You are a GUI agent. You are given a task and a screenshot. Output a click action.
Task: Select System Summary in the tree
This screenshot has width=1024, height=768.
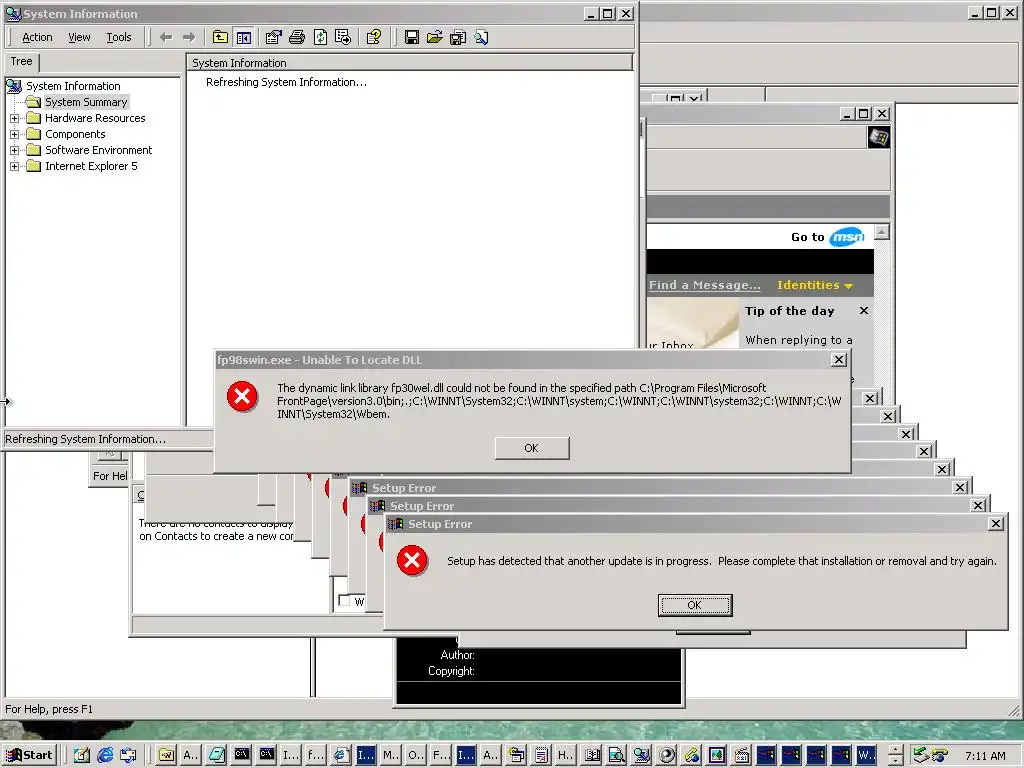coord(86,102)
